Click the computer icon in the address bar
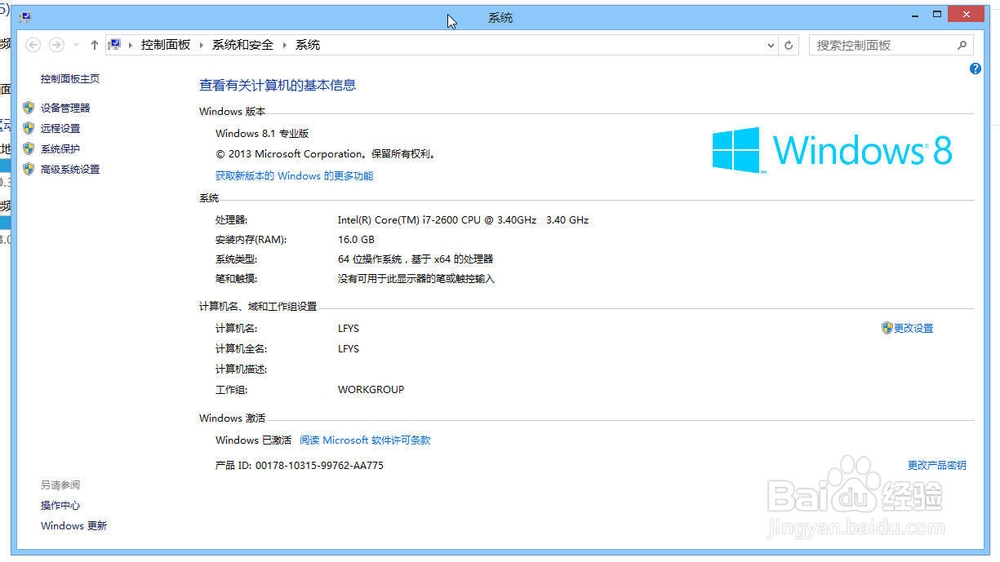Image resolution: width=1000 pixels, height=562 pixels. click(x=115, y=45)
